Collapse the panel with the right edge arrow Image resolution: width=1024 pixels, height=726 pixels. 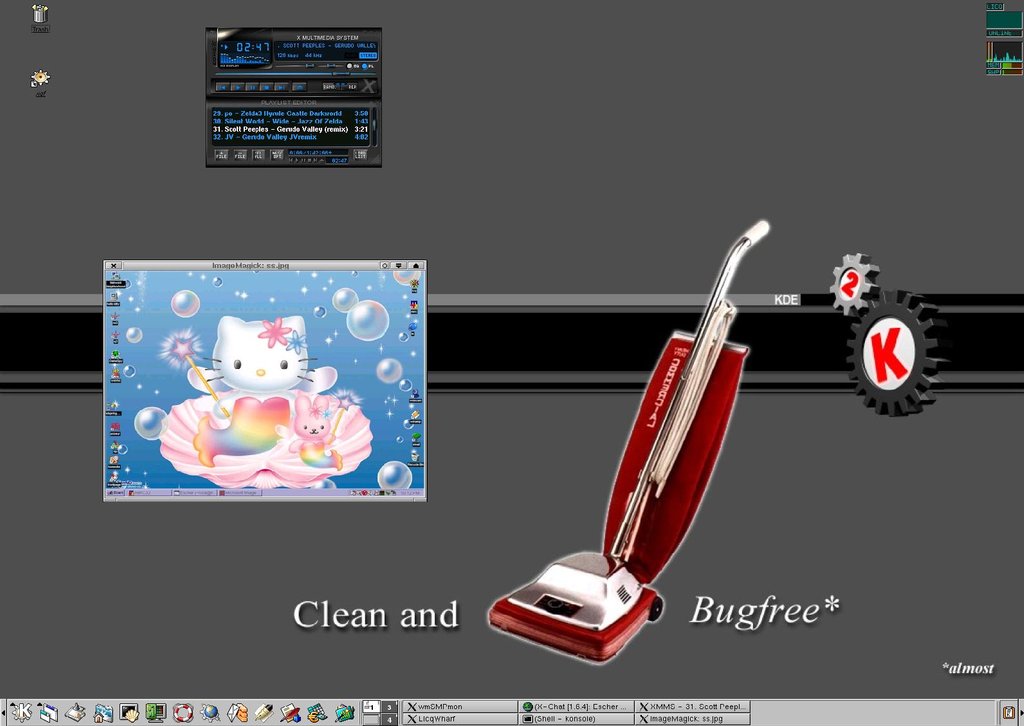point(1021,712)
